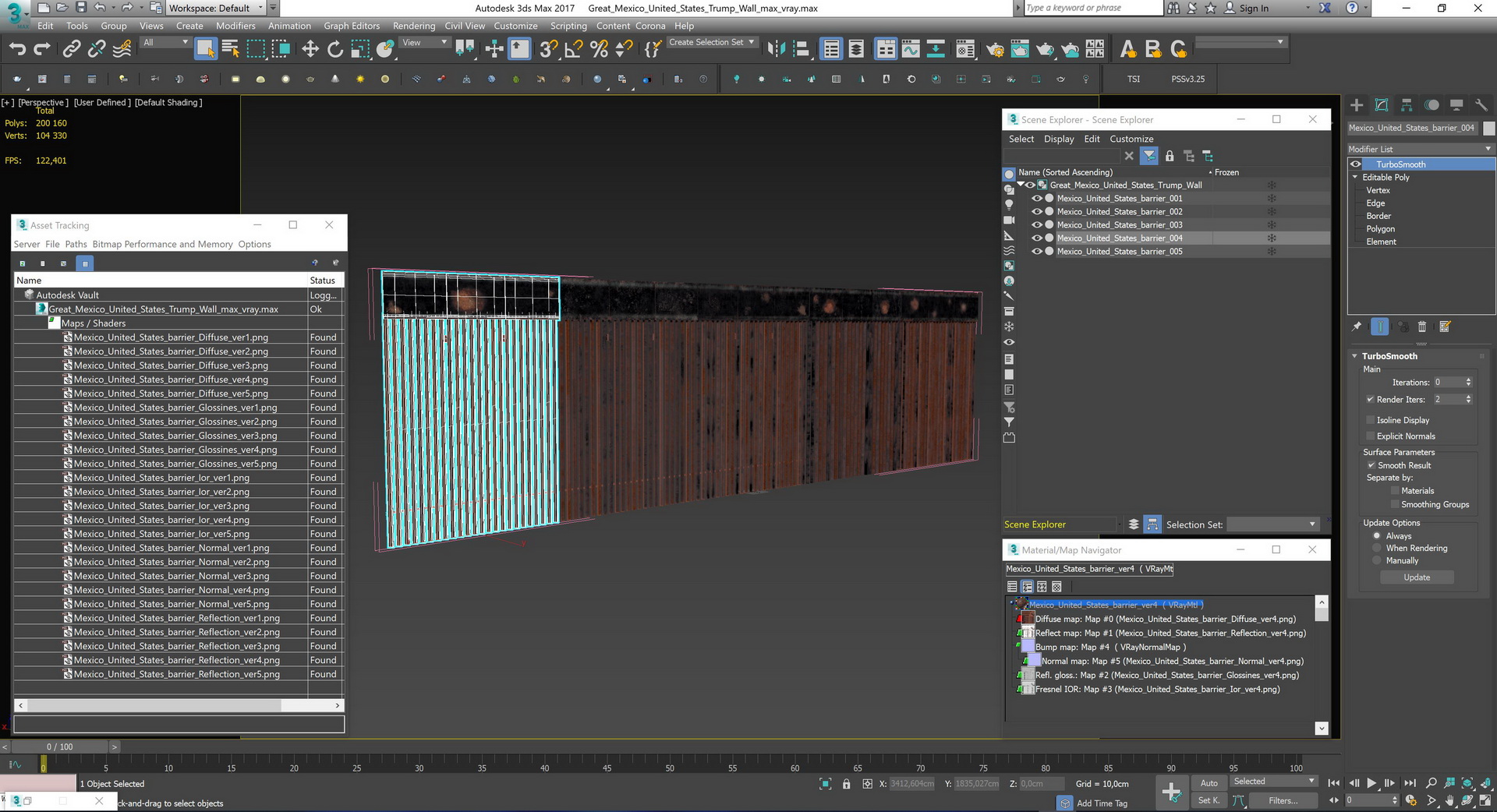This screenshot has height=812, width=1497.
Task: Open the Curve Editor icon
Action: tap(911, 49)
